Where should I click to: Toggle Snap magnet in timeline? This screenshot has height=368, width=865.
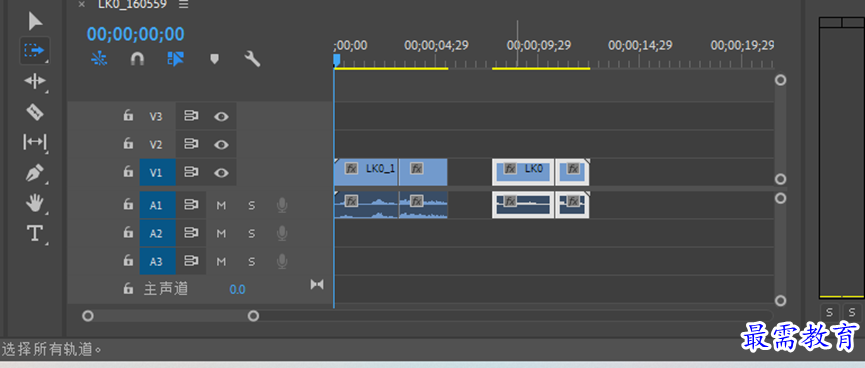pos(137,59)
